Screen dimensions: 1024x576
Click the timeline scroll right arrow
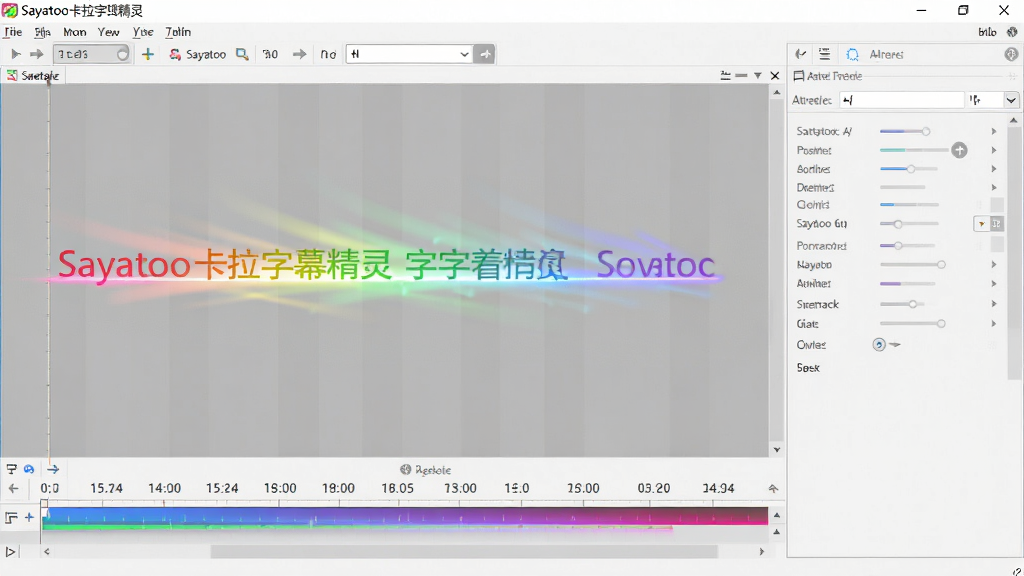coord(761,552)
